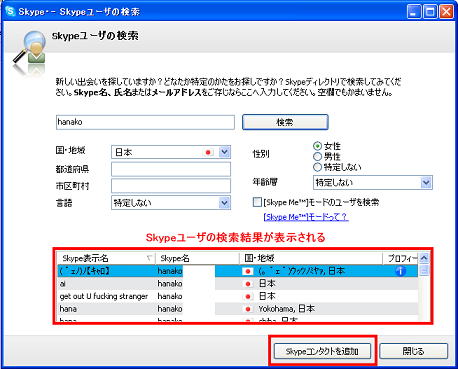Maximize the Skype search window
The image size is (458, 369).
click(430, 12)
